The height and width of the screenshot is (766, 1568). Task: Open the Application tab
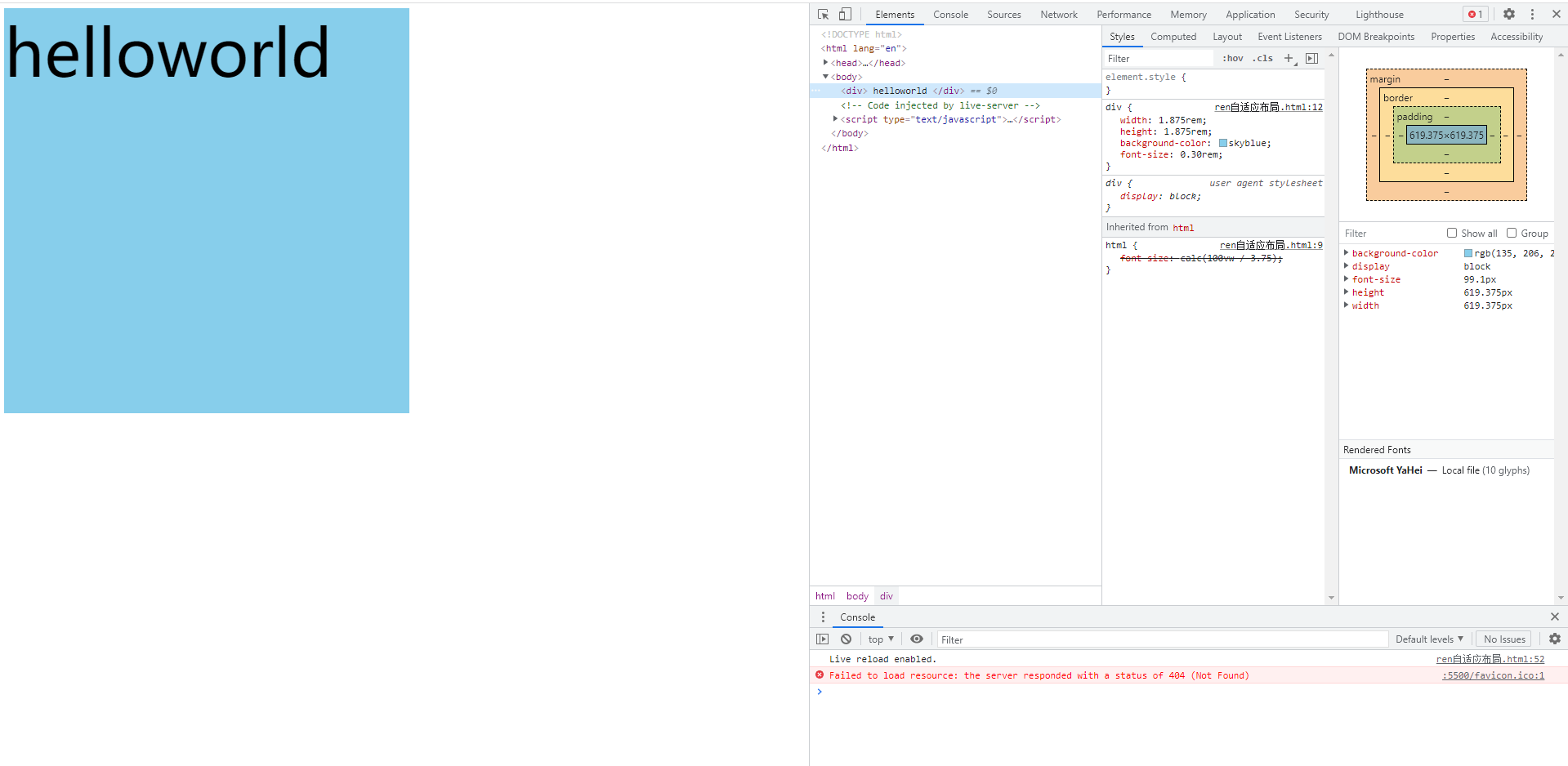coord(1250,15)
